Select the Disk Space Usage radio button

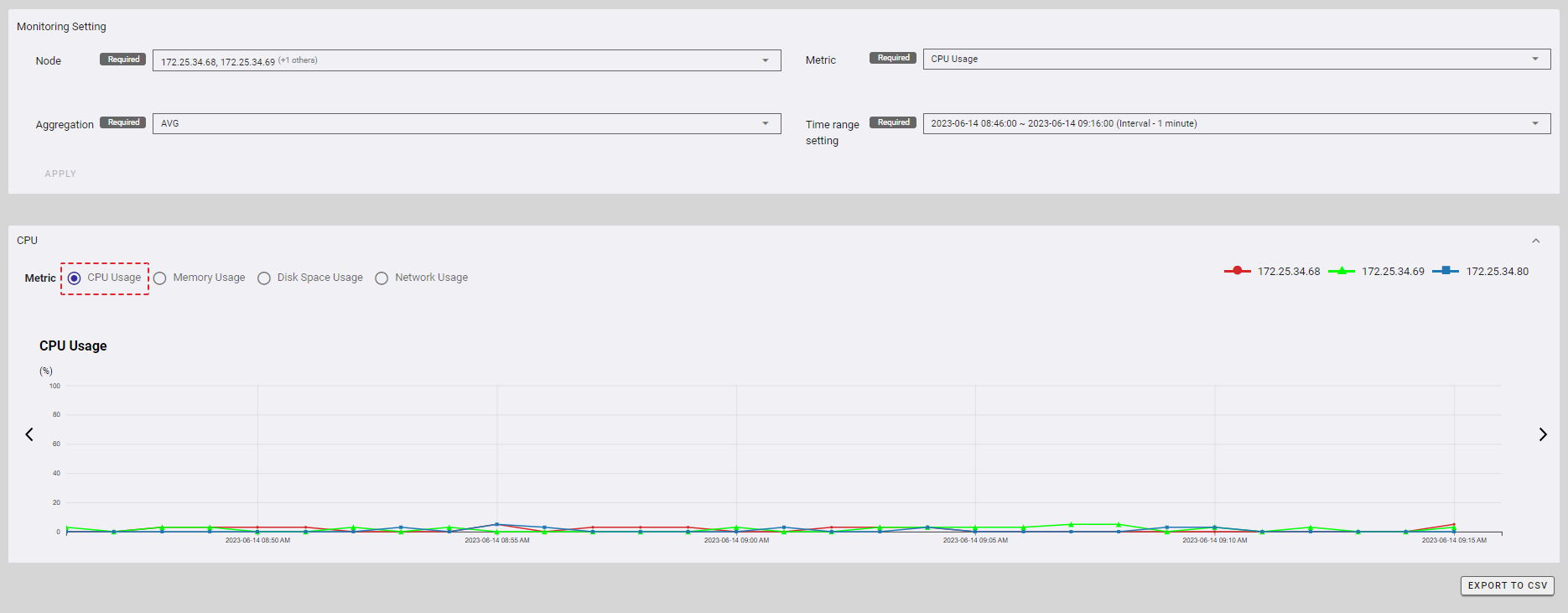click(x=264, y=278)
